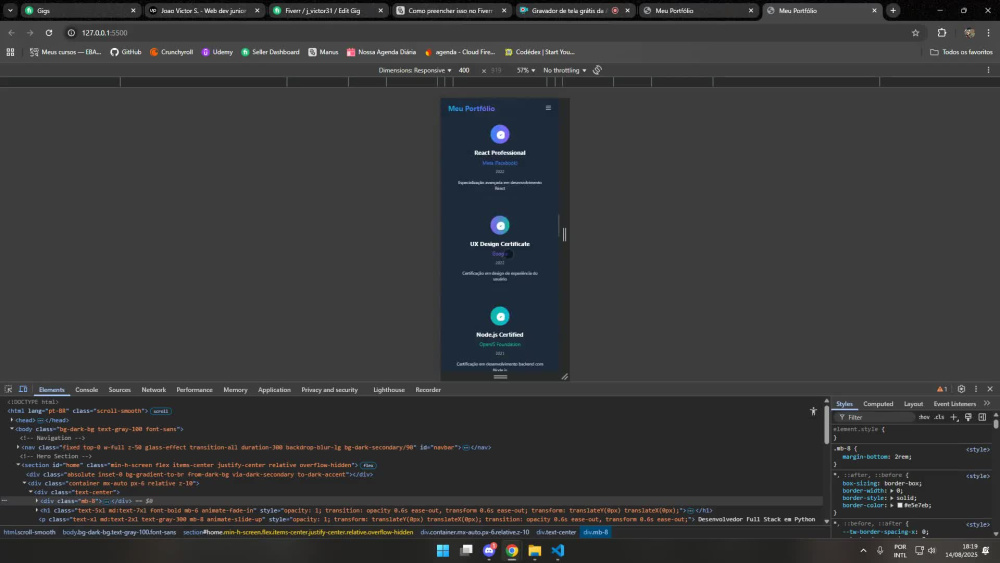Open the Event Listeners tab
Screen dimensions: 1000x563
(955, 404)
